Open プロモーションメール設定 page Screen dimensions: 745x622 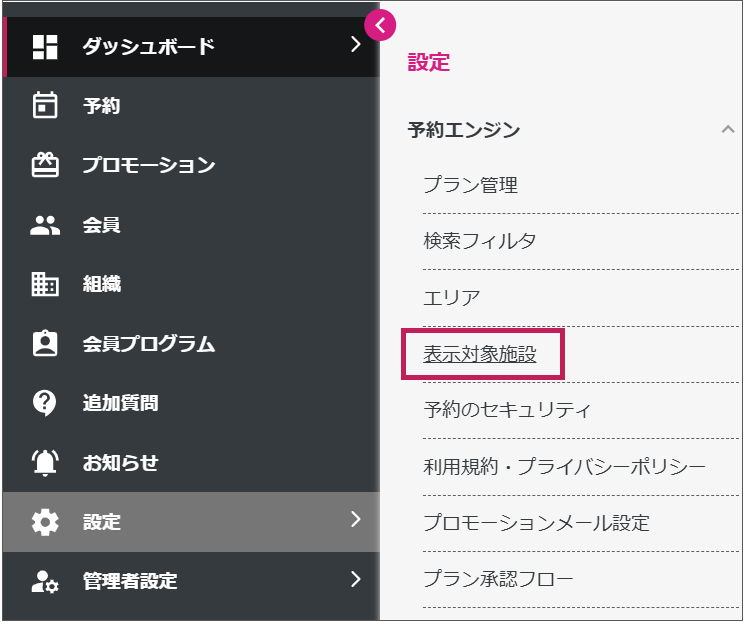pyautogui.click(x=536, y=523)
